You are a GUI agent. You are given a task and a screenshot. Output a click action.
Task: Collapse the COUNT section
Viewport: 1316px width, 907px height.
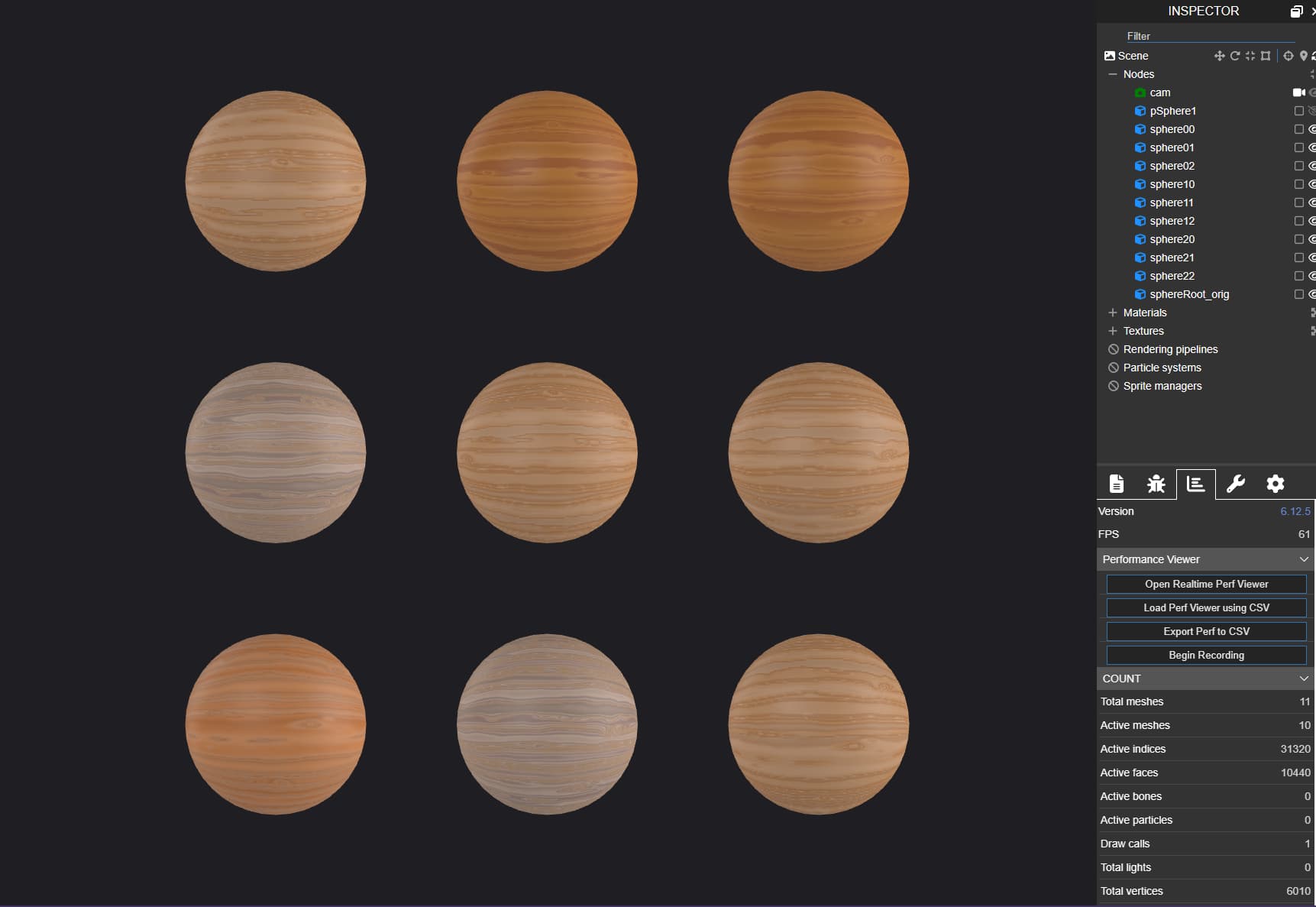[x=1304, y=679]
